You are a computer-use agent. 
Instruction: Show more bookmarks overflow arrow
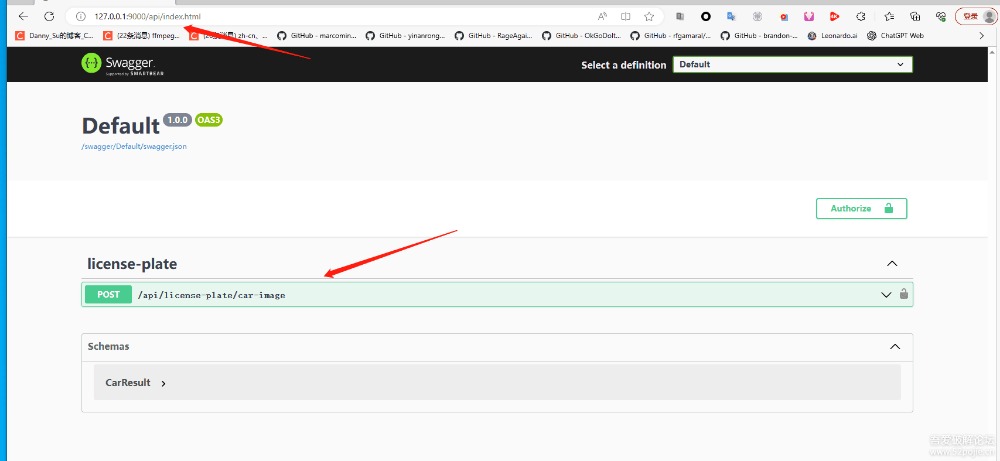980,35
